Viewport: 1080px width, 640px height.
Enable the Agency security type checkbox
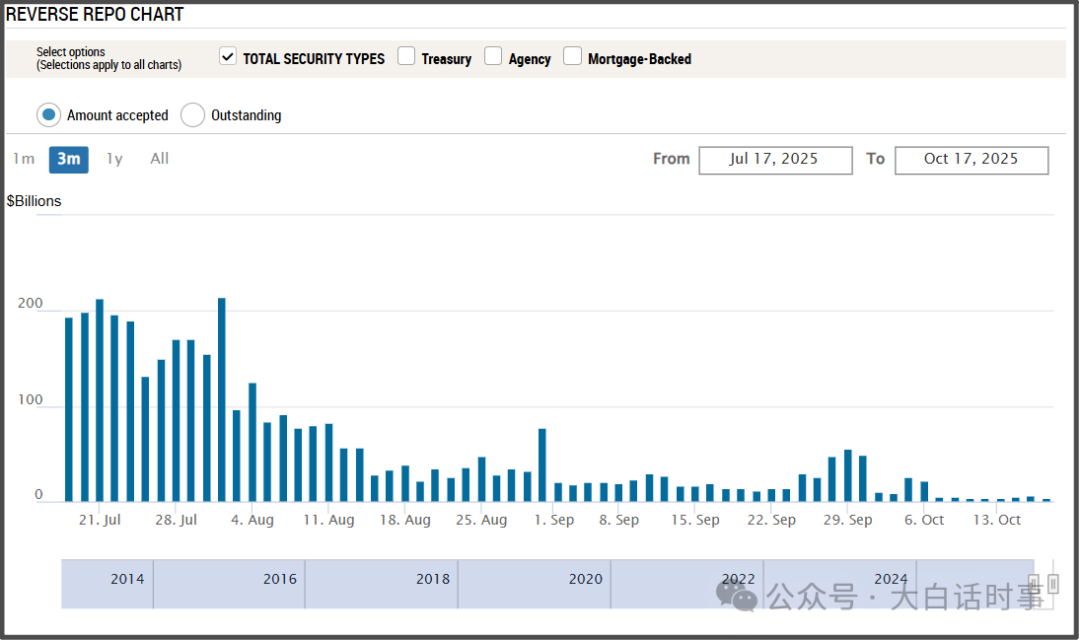(x=493, y=57)
